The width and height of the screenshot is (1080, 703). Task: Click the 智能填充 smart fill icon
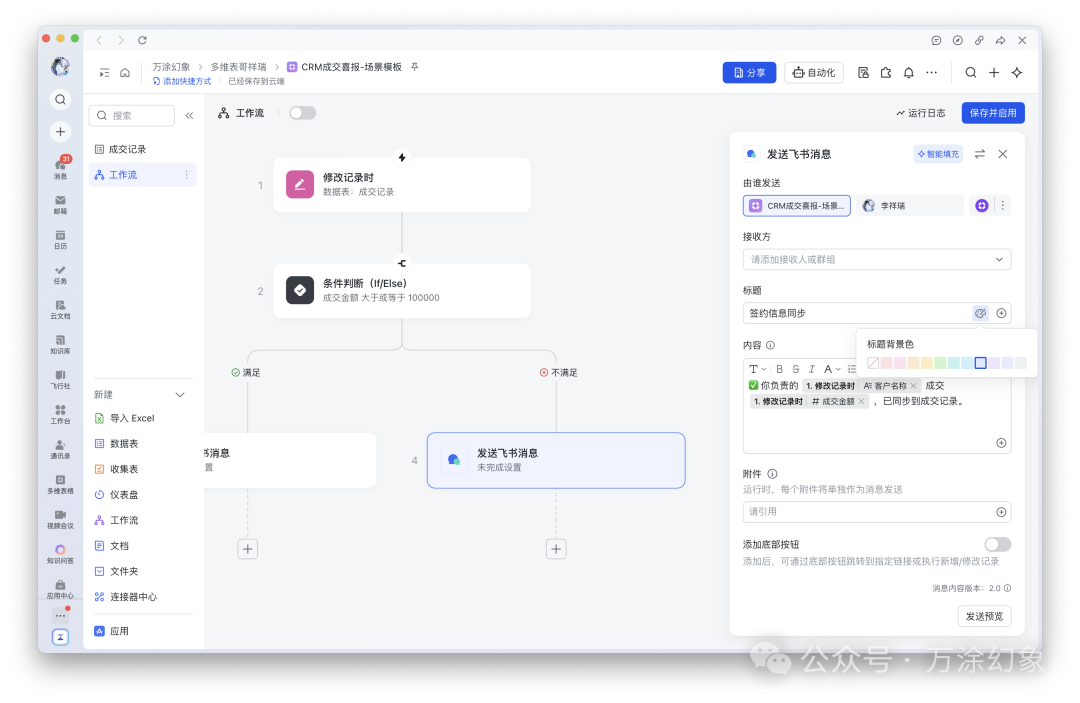pos(938,153)
